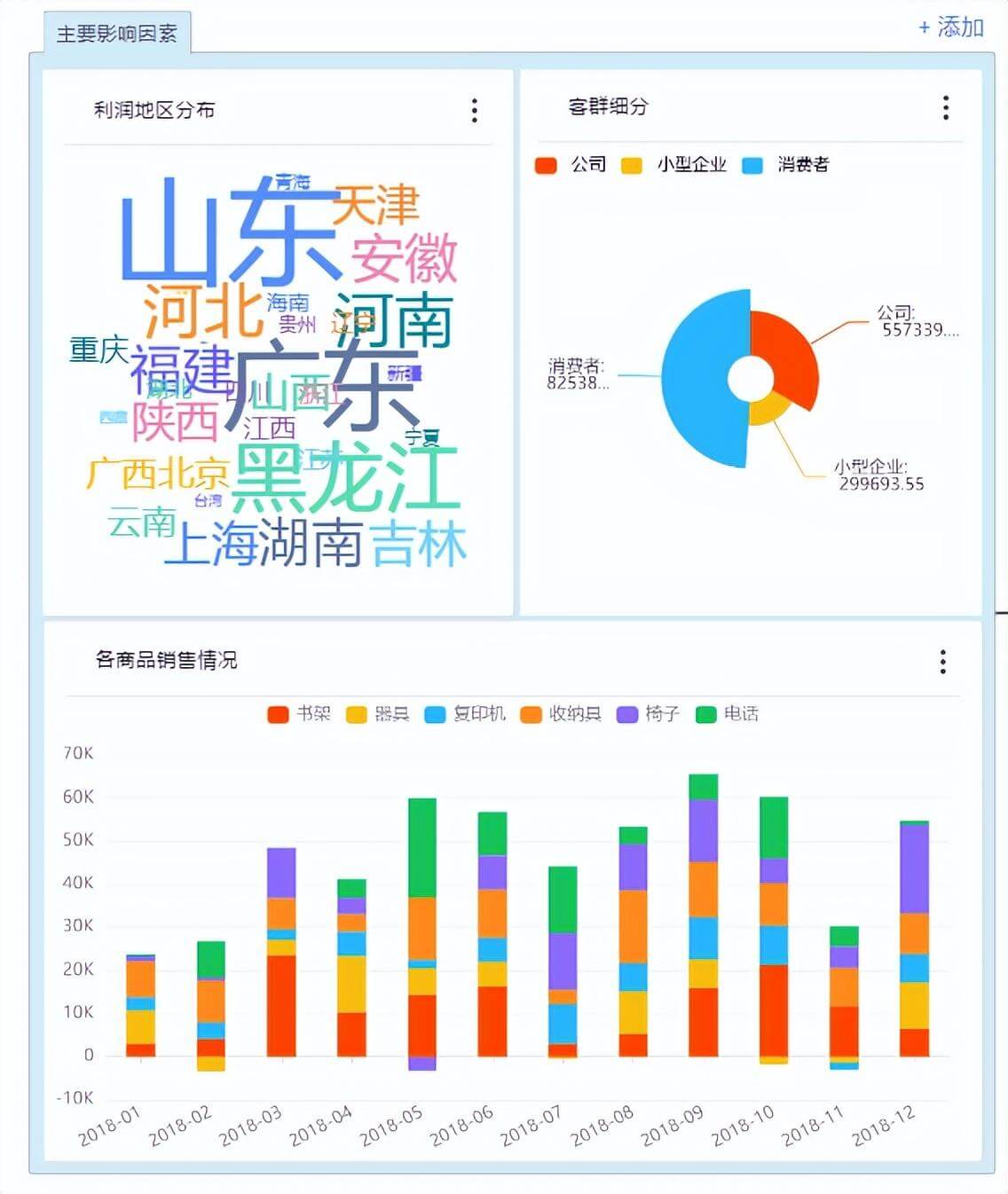Screen dimensions: 1008x1194
Task: Click the purple 椅子 legend color swatch
Action: click(x=627, y=714)
